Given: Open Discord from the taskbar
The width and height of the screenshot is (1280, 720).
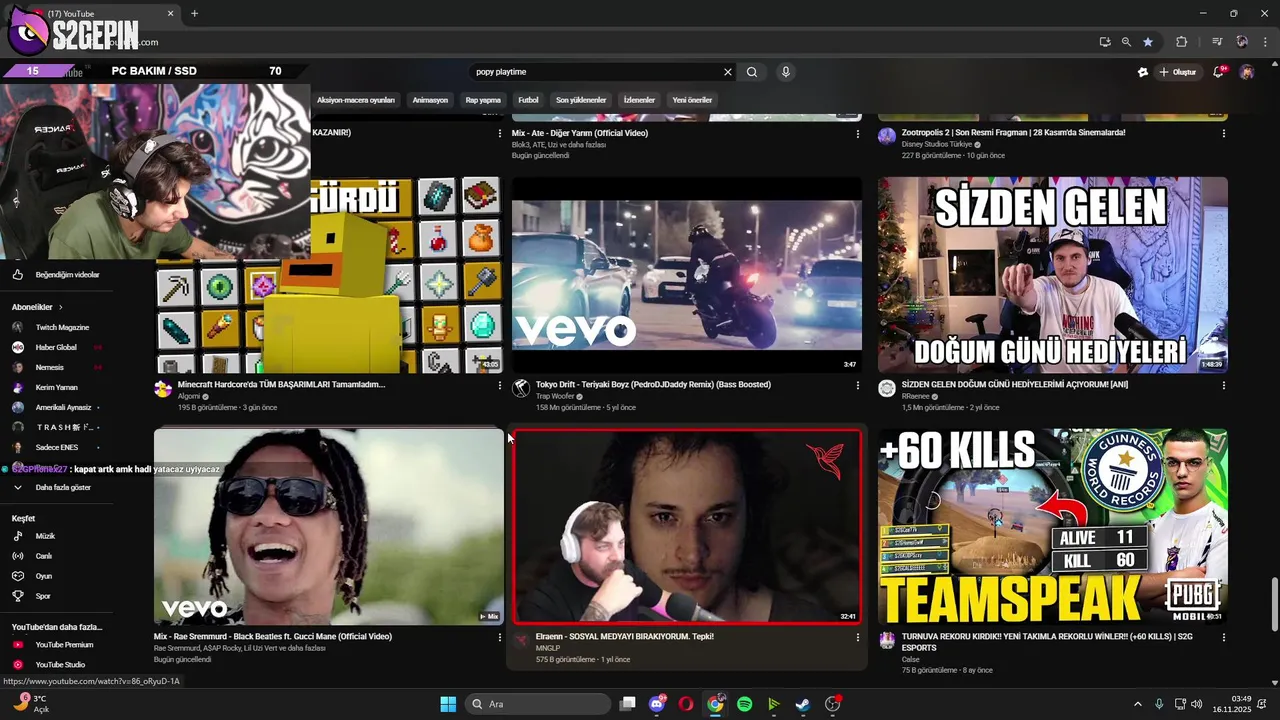Looking at the screenshot, I should (x=657, y=704).
